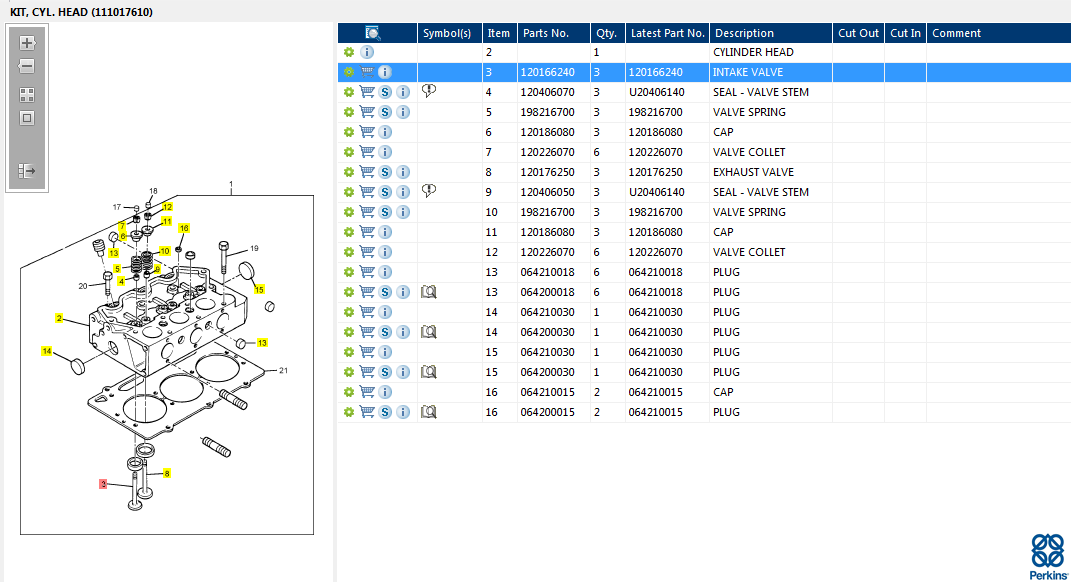Click the gear icon for CYLINDER HEAD row

coord(349,52)
